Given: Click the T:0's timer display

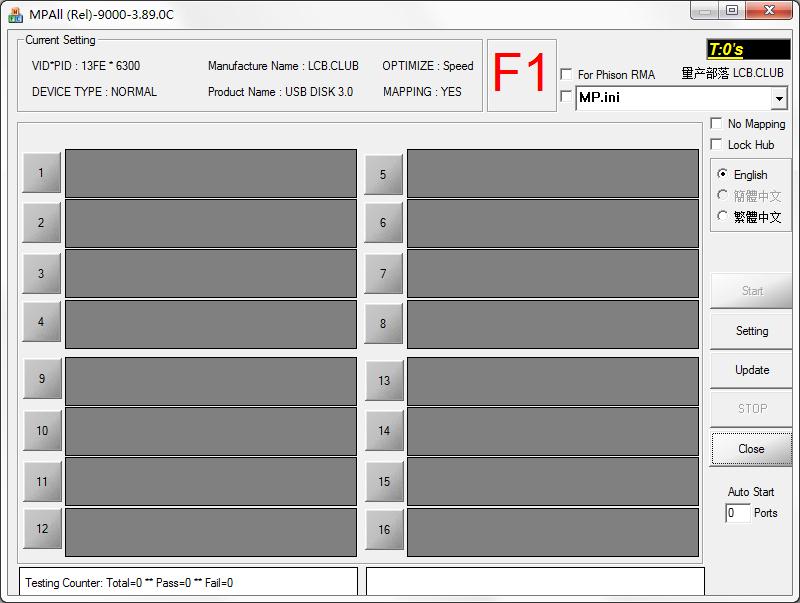Looking at the screenshot, I should tap(748, 49).
